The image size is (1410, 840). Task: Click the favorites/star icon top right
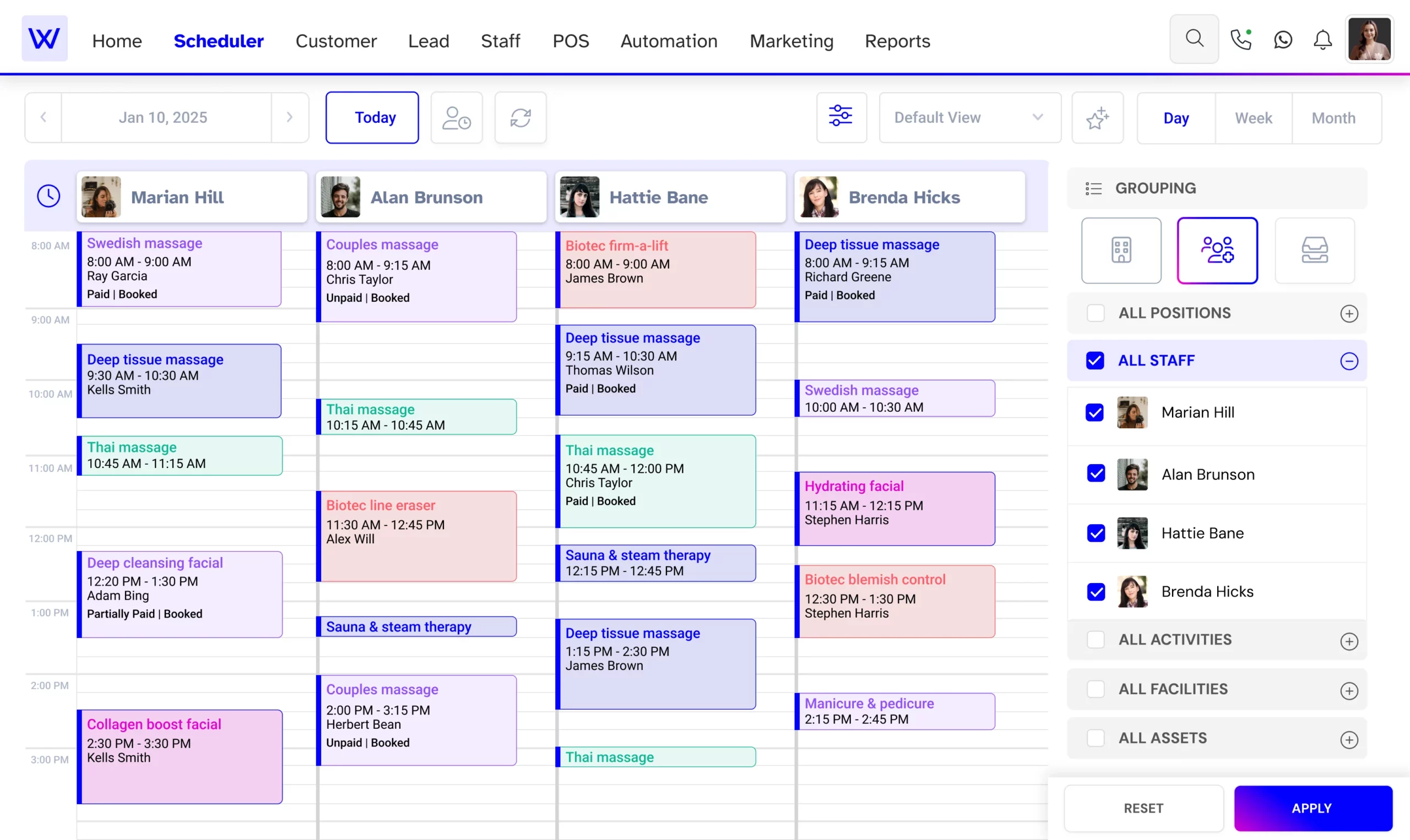(x=1097, y=118)
